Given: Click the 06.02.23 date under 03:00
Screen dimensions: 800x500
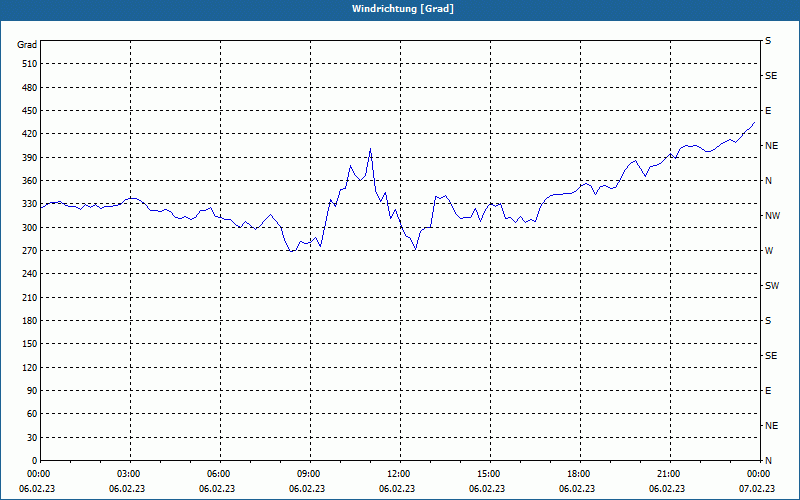Looking at the screenshot, I should (127, 489).
